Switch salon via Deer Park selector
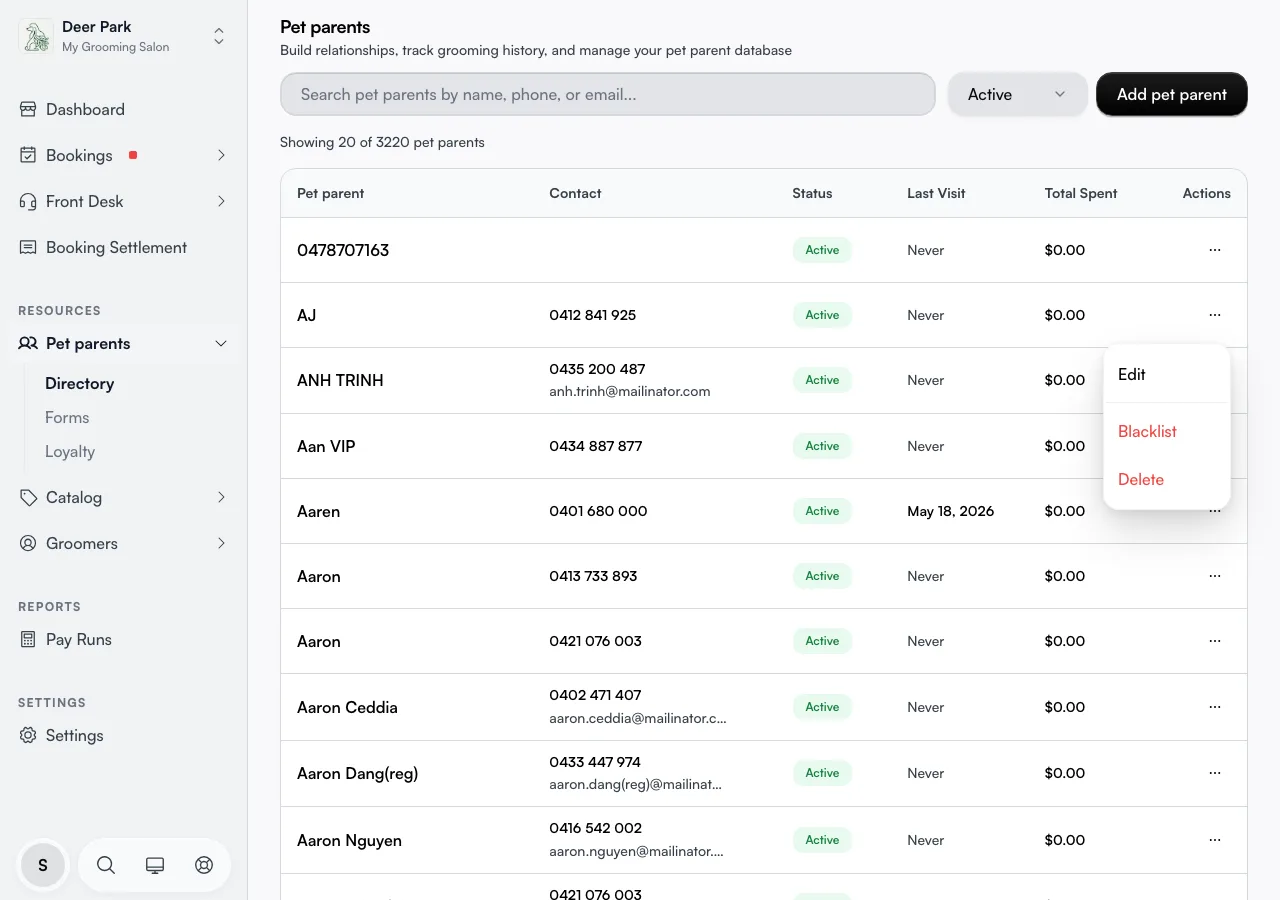Screen dimensions: 1280x900 (123, 37)
